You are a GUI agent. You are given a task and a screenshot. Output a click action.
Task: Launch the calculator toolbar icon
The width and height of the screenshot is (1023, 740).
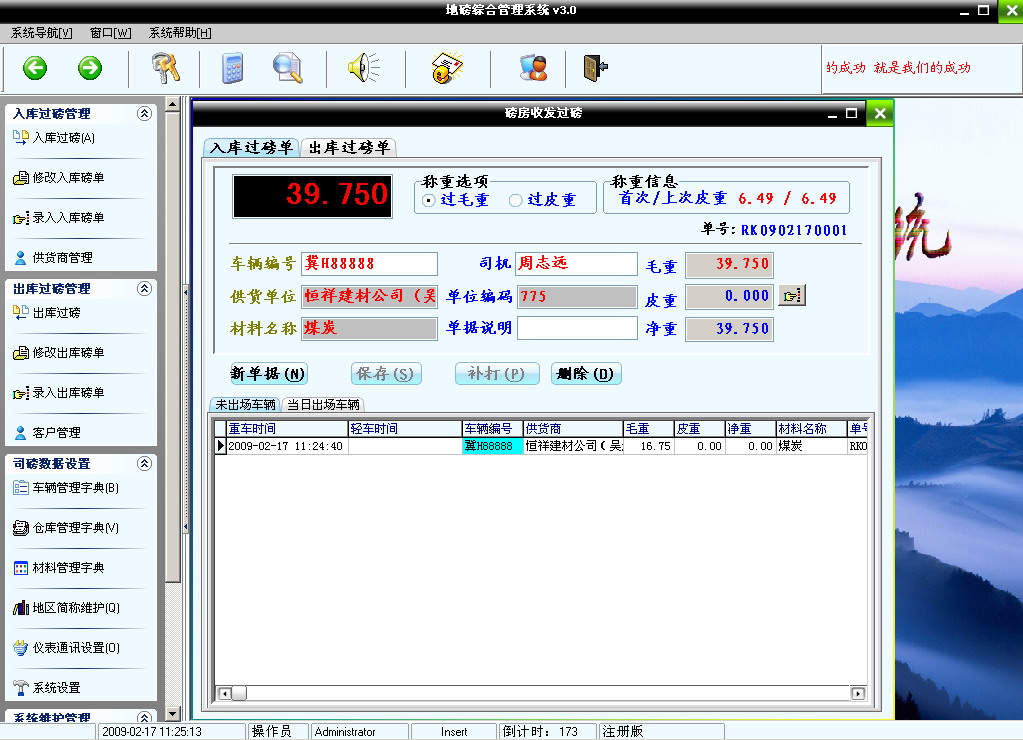pyautogui.click(x=234, y=68)
